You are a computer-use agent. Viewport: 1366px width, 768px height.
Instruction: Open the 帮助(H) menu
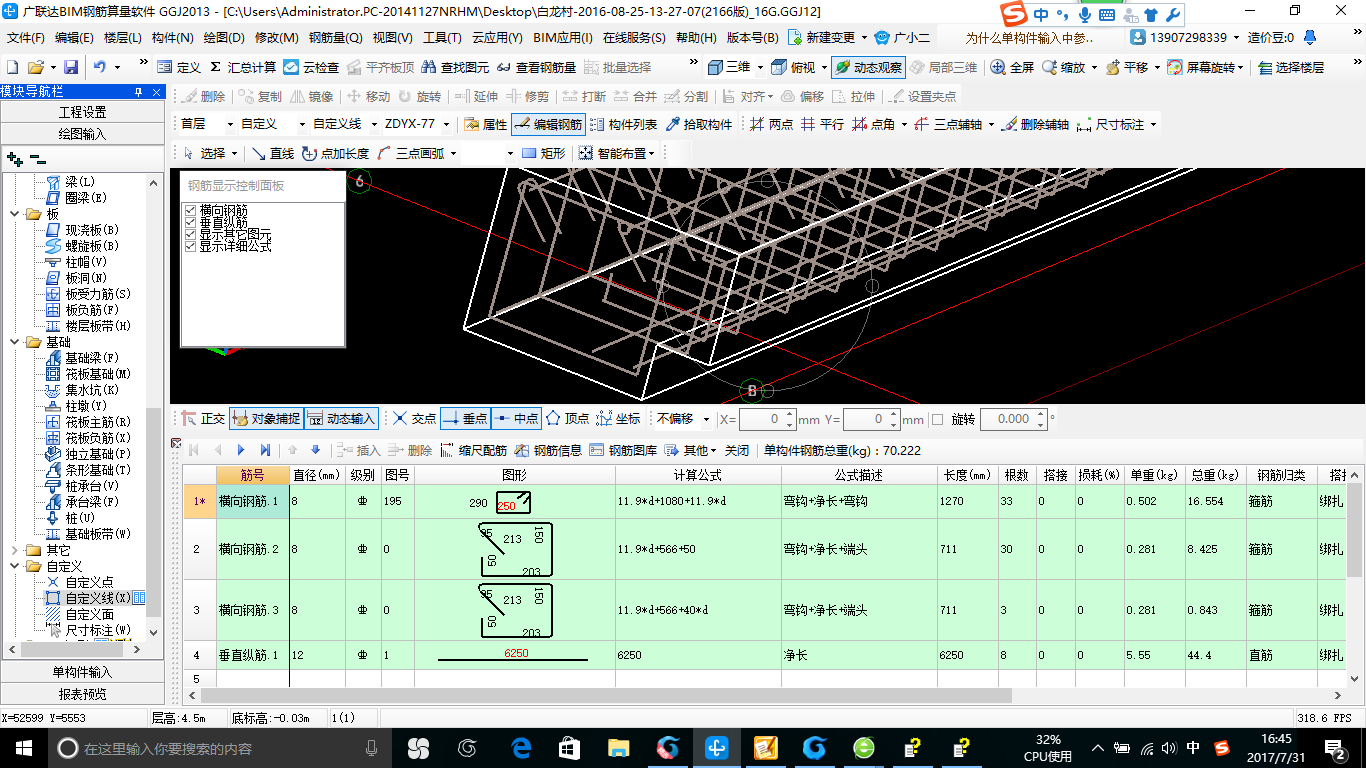tap(696, 37)
